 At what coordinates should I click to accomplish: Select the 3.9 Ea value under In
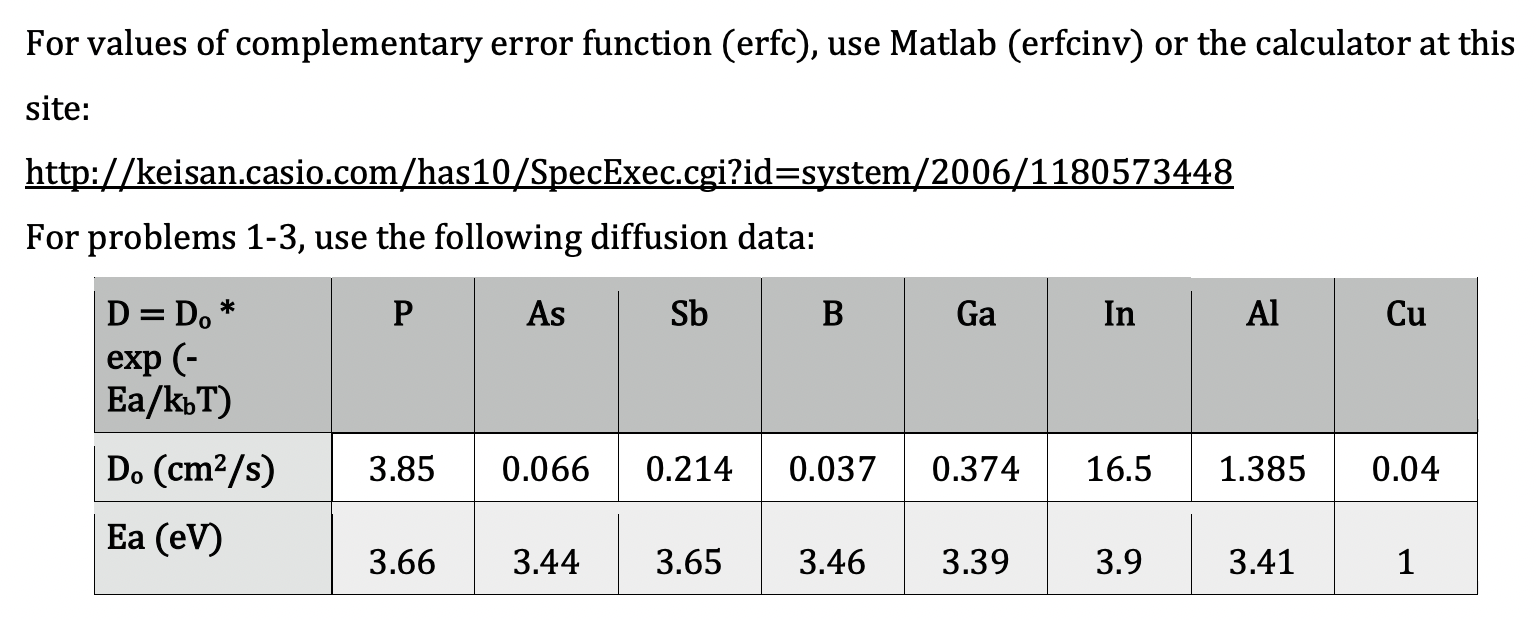click(x=1119, y=562)
